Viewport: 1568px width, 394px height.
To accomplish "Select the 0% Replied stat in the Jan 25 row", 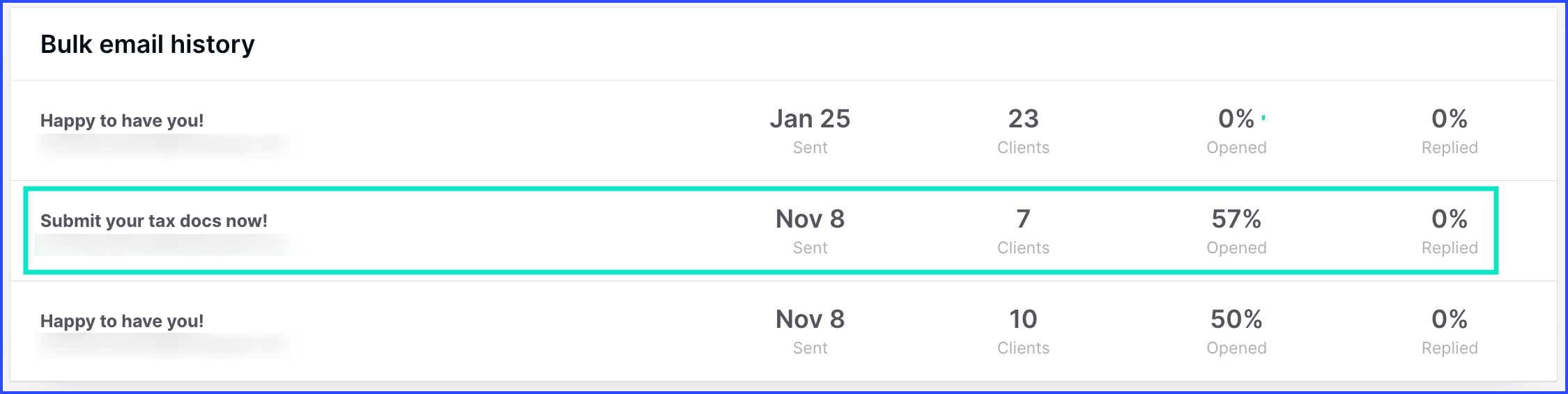I will 1450,130.
